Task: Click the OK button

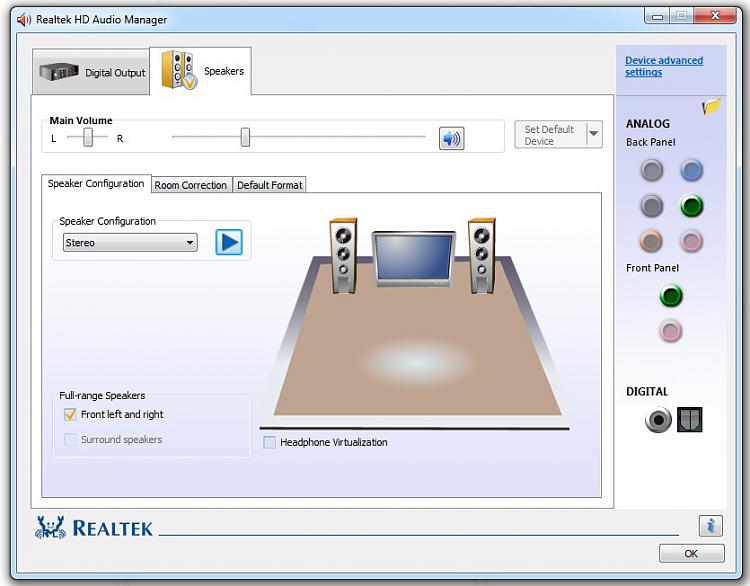Action: (x=691, y=553)
